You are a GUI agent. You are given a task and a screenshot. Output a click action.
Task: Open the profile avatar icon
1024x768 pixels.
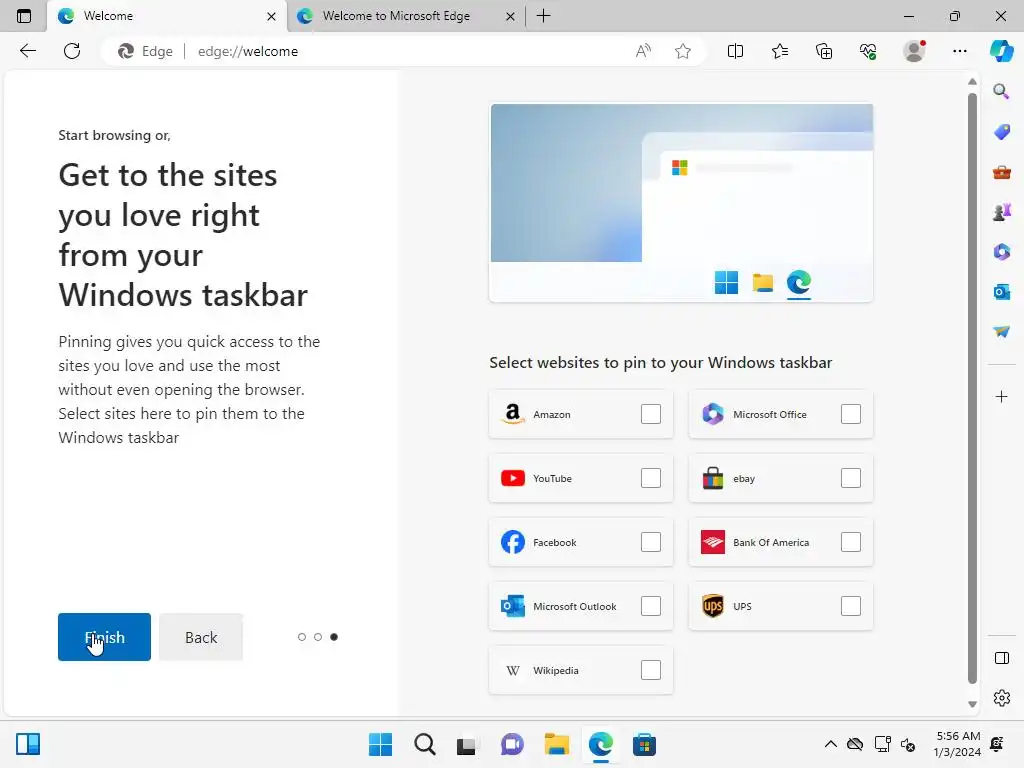914,51
